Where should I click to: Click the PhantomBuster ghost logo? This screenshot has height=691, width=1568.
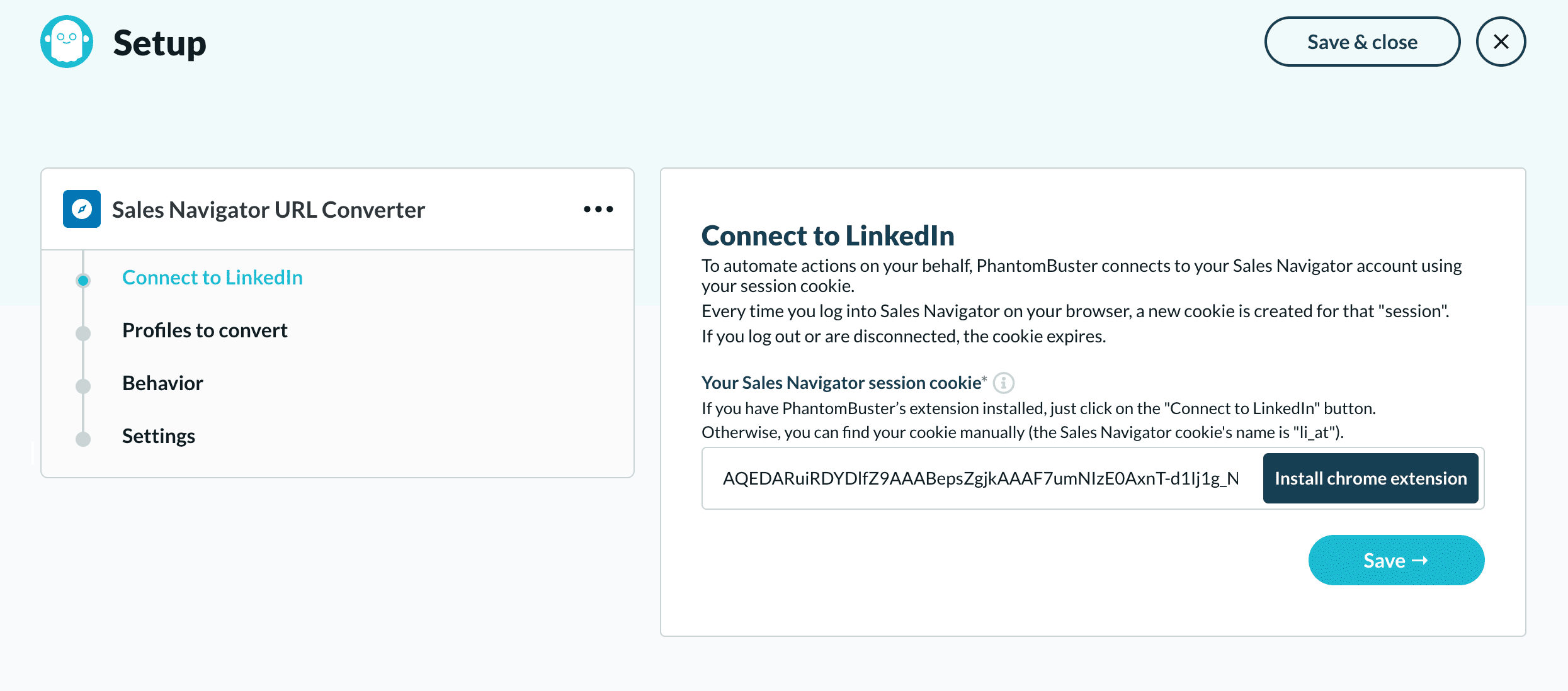click(67, 42)
